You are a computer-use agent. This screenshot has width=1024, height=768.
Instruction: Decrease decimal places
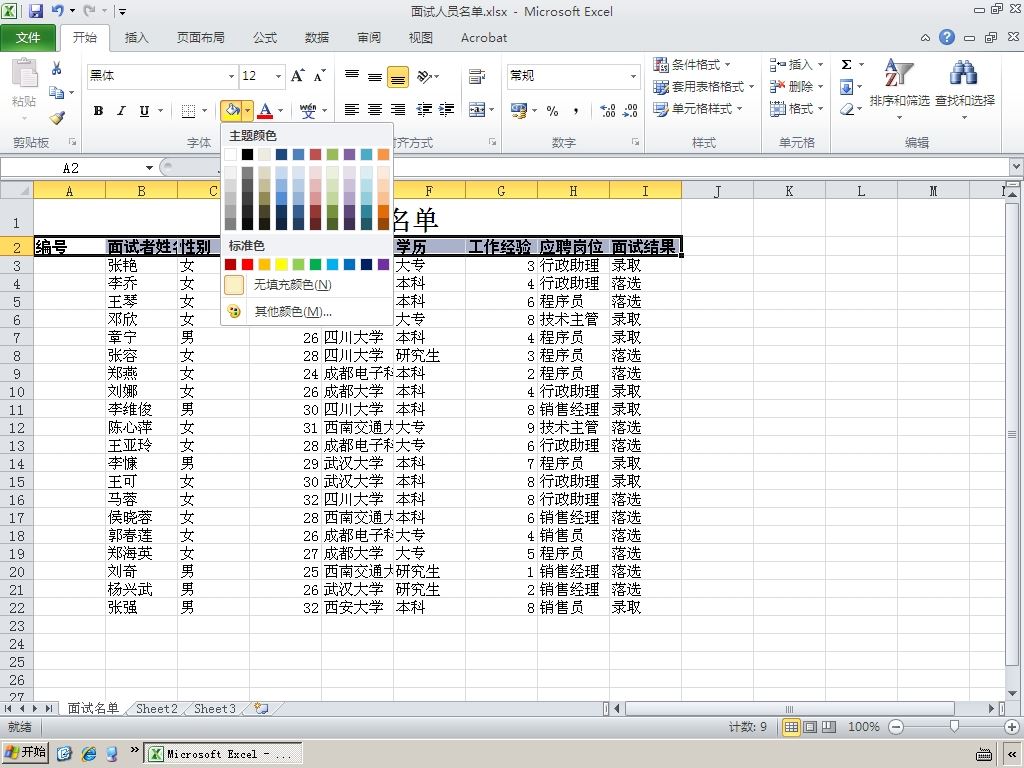(630, 110)
